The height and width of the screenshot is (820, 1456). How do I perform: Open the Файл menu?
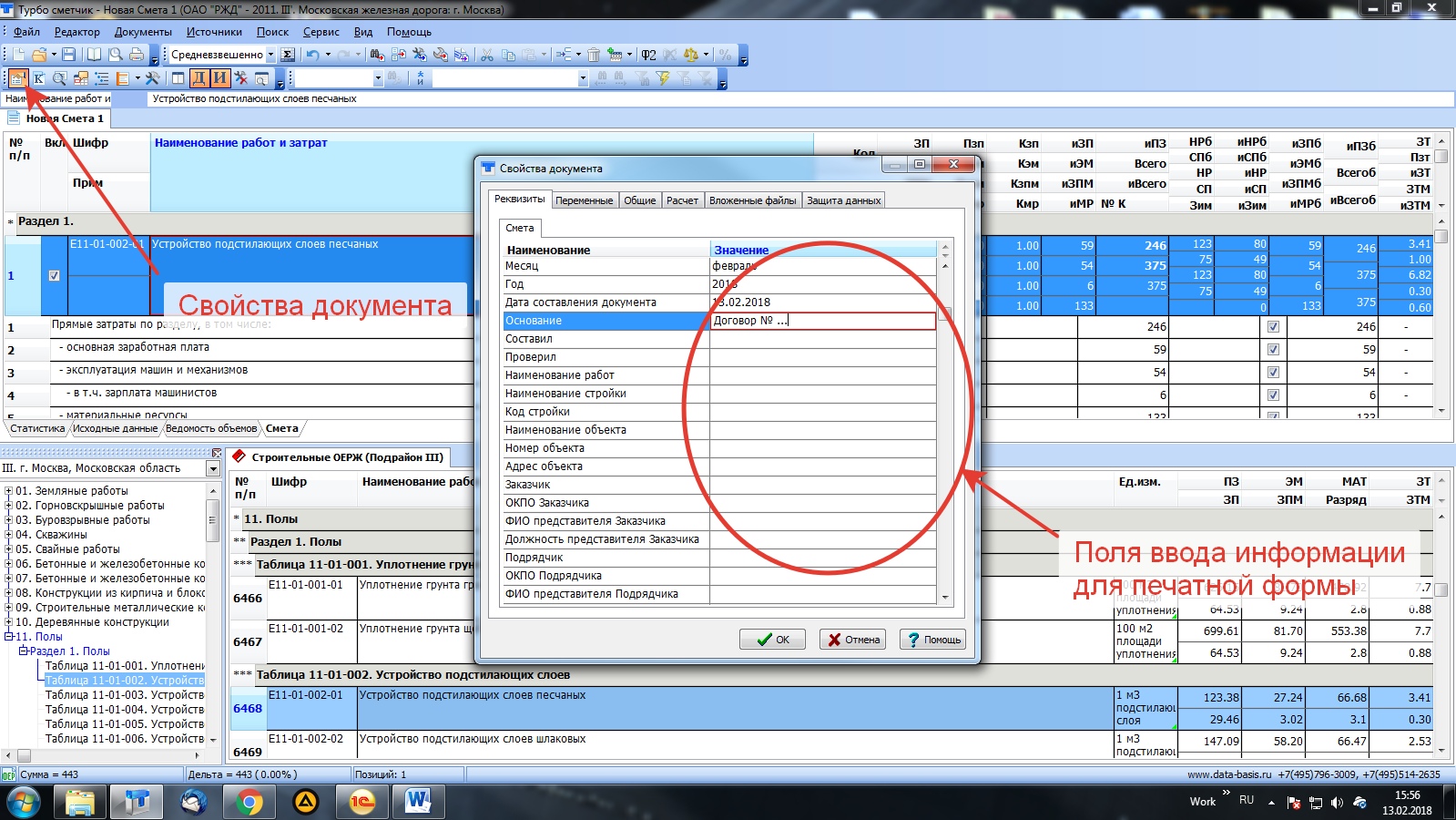point(26,31)
